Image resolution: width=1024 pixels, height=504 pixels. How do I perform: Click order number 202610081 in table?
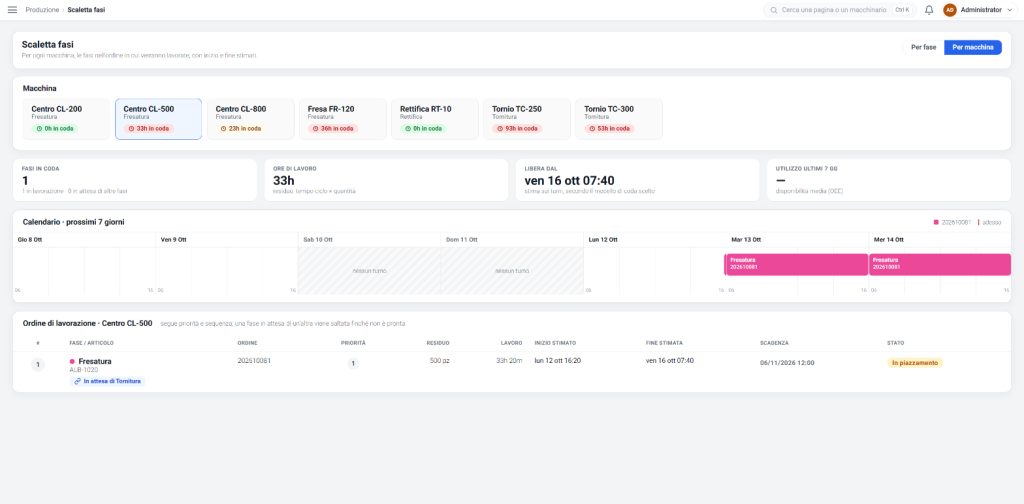click(x=254, y=360)
